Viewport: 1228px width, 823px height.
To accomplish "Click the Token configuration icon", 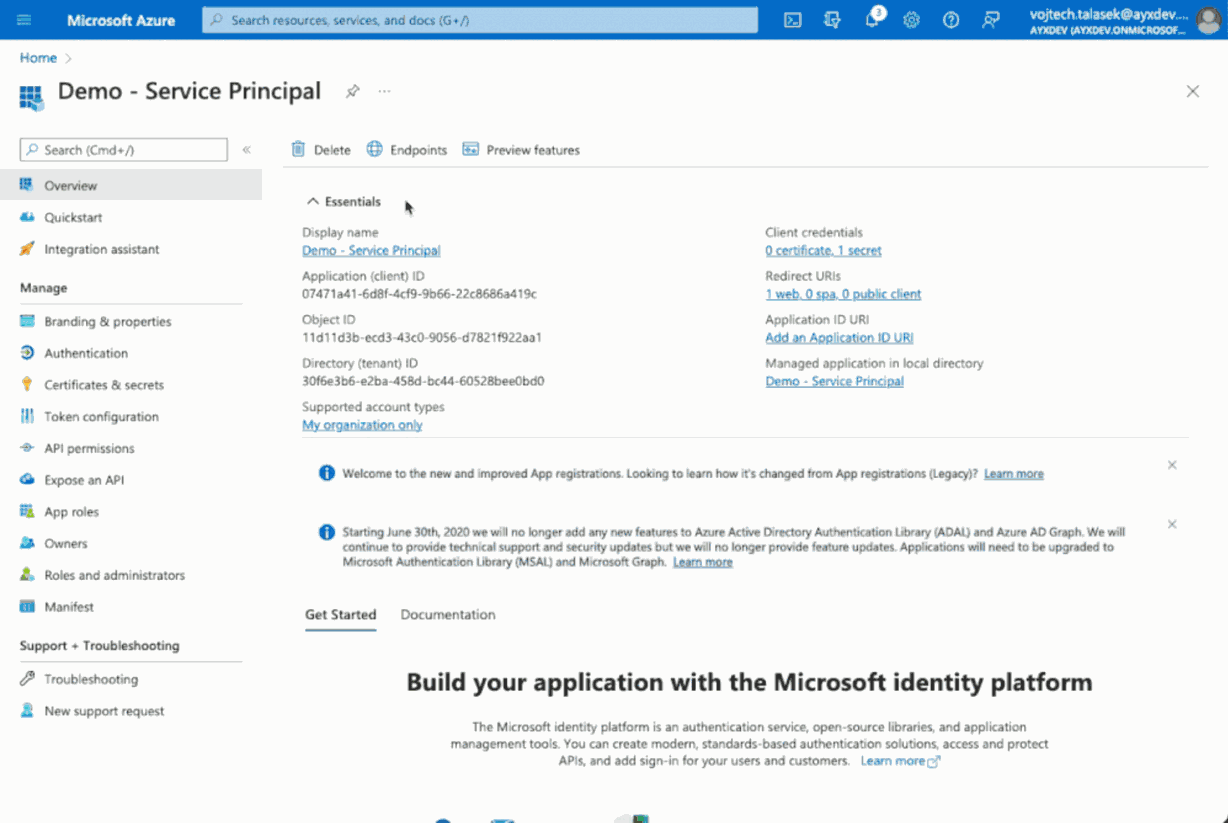I will (27, 416).
